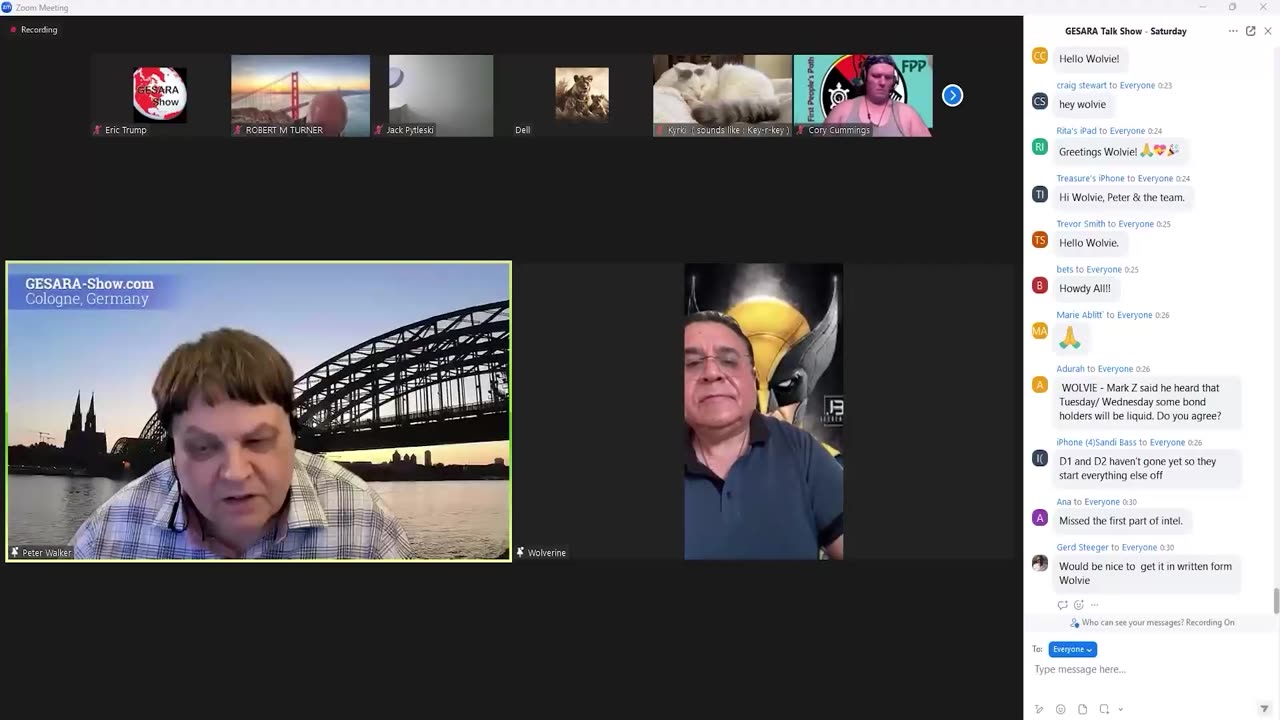Click the Zoom Meeting title bar icon
1280x720 pixels.
pos(7,7)
